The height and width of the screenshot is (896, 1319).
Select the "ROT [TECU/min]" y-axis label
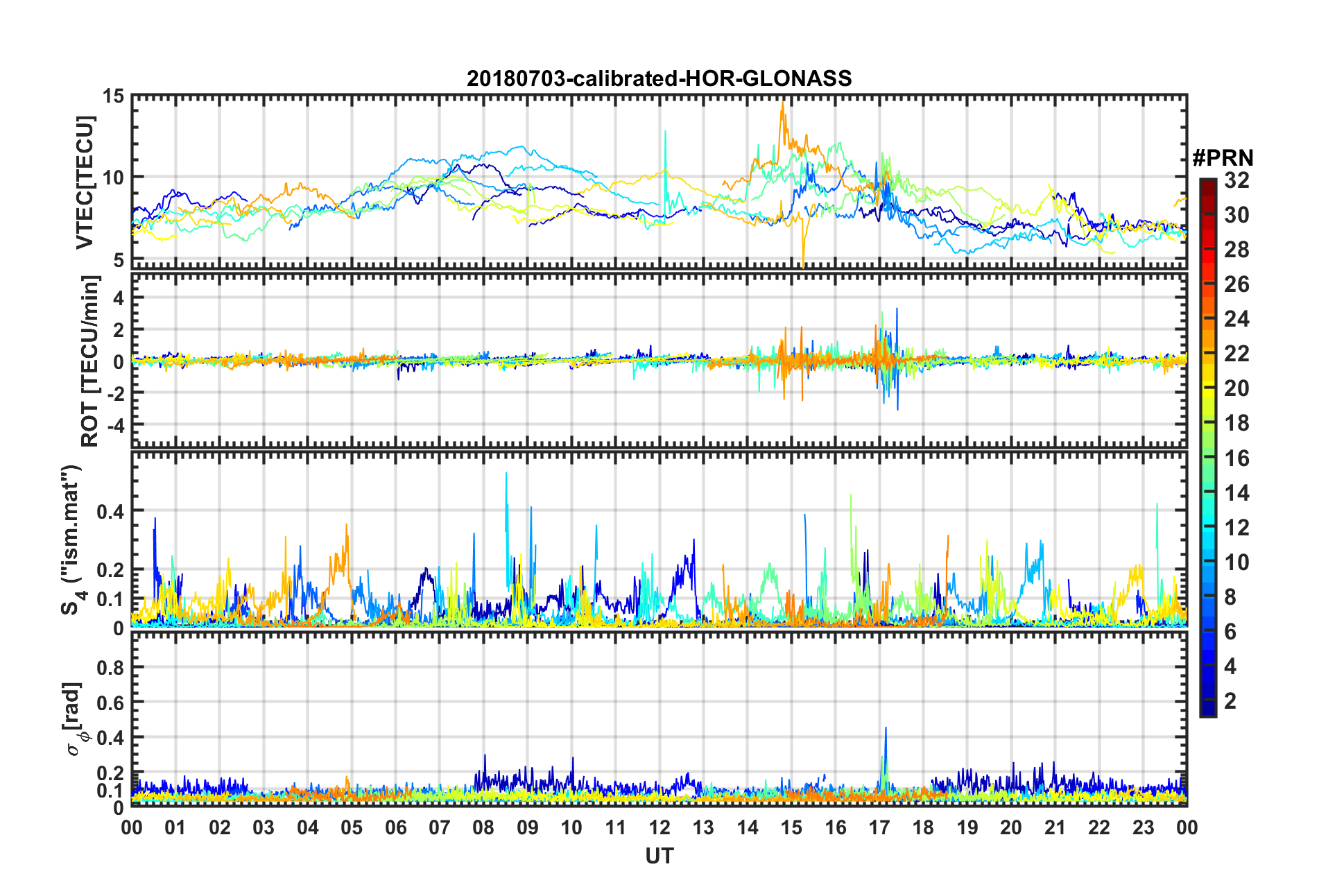pos(89,361)
